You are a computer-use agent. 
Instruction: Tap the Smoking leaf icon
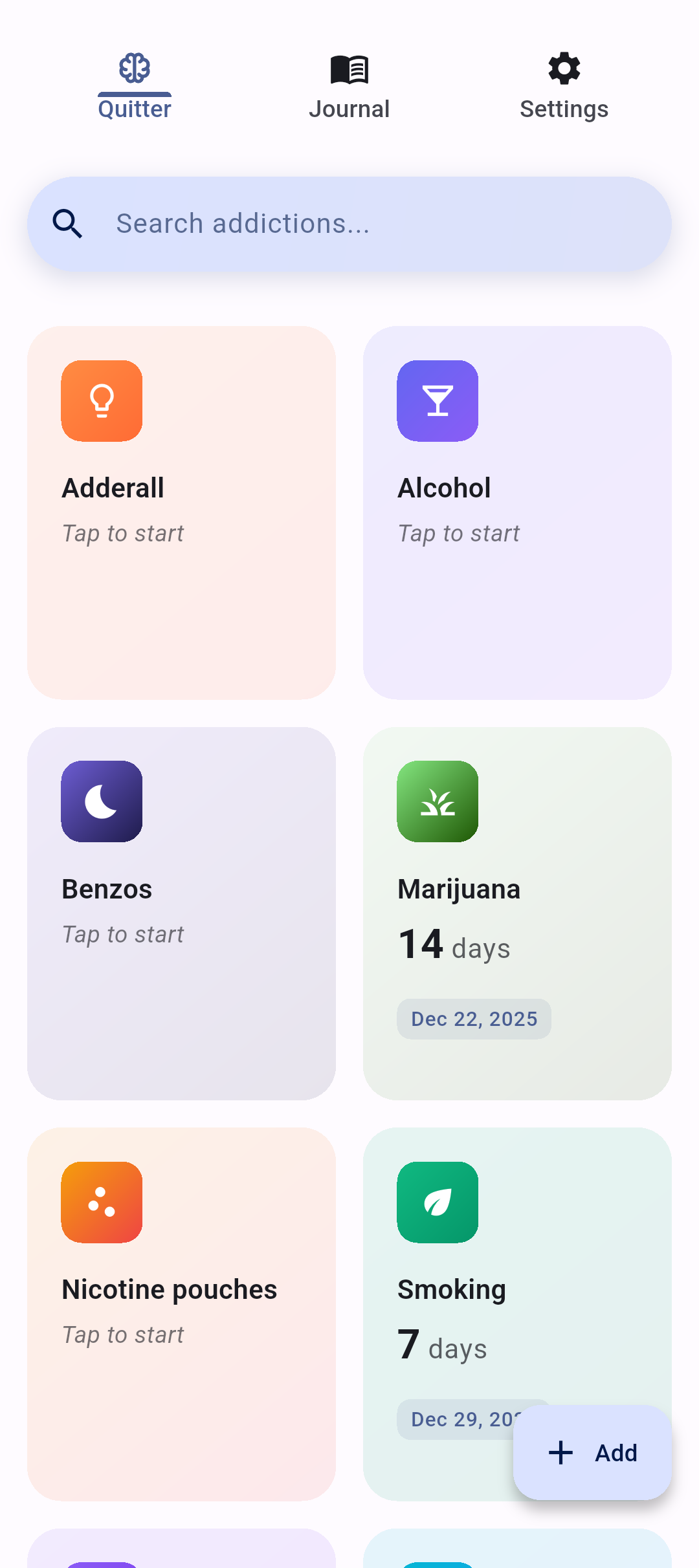(x=438, y=1203)
